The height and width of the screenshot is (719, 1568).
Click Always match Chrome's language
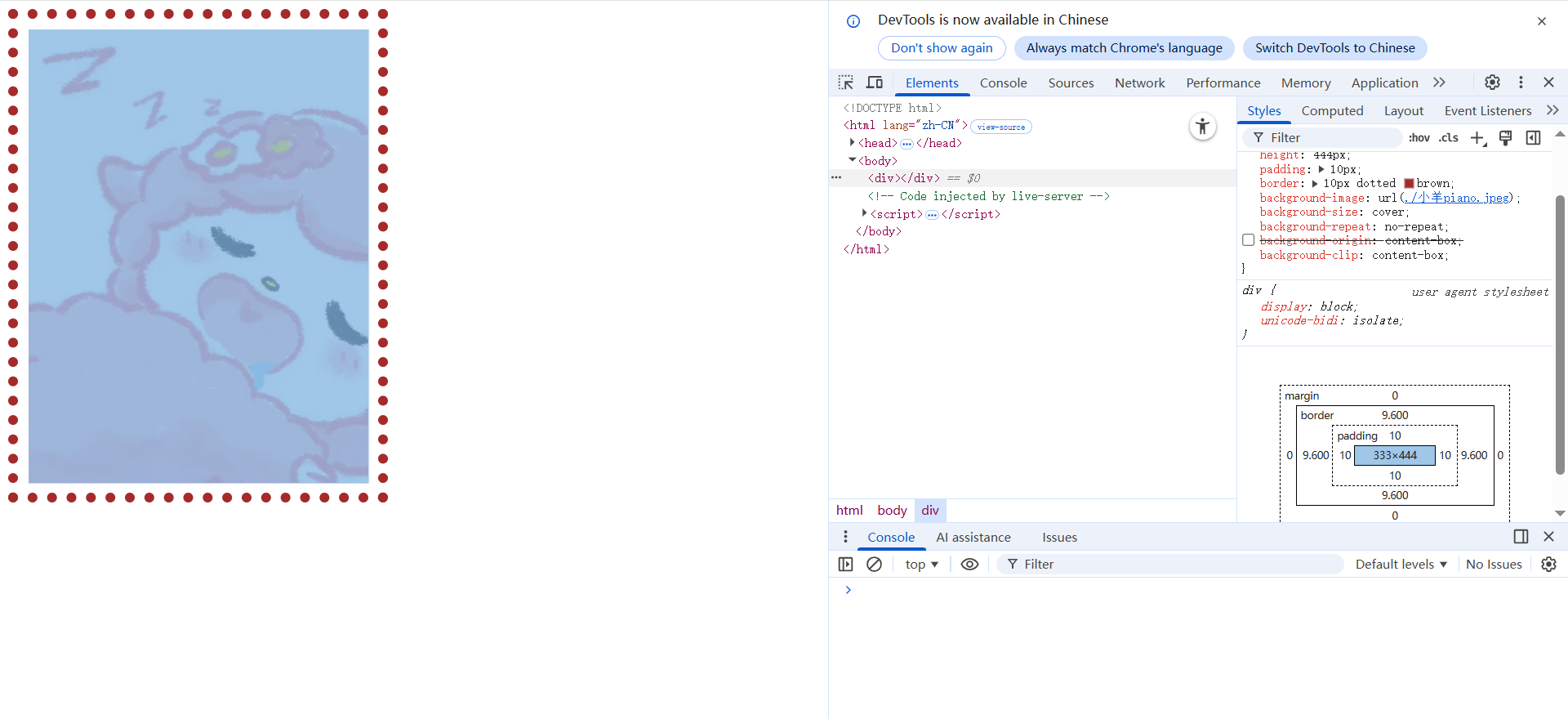click(1124, 48)
